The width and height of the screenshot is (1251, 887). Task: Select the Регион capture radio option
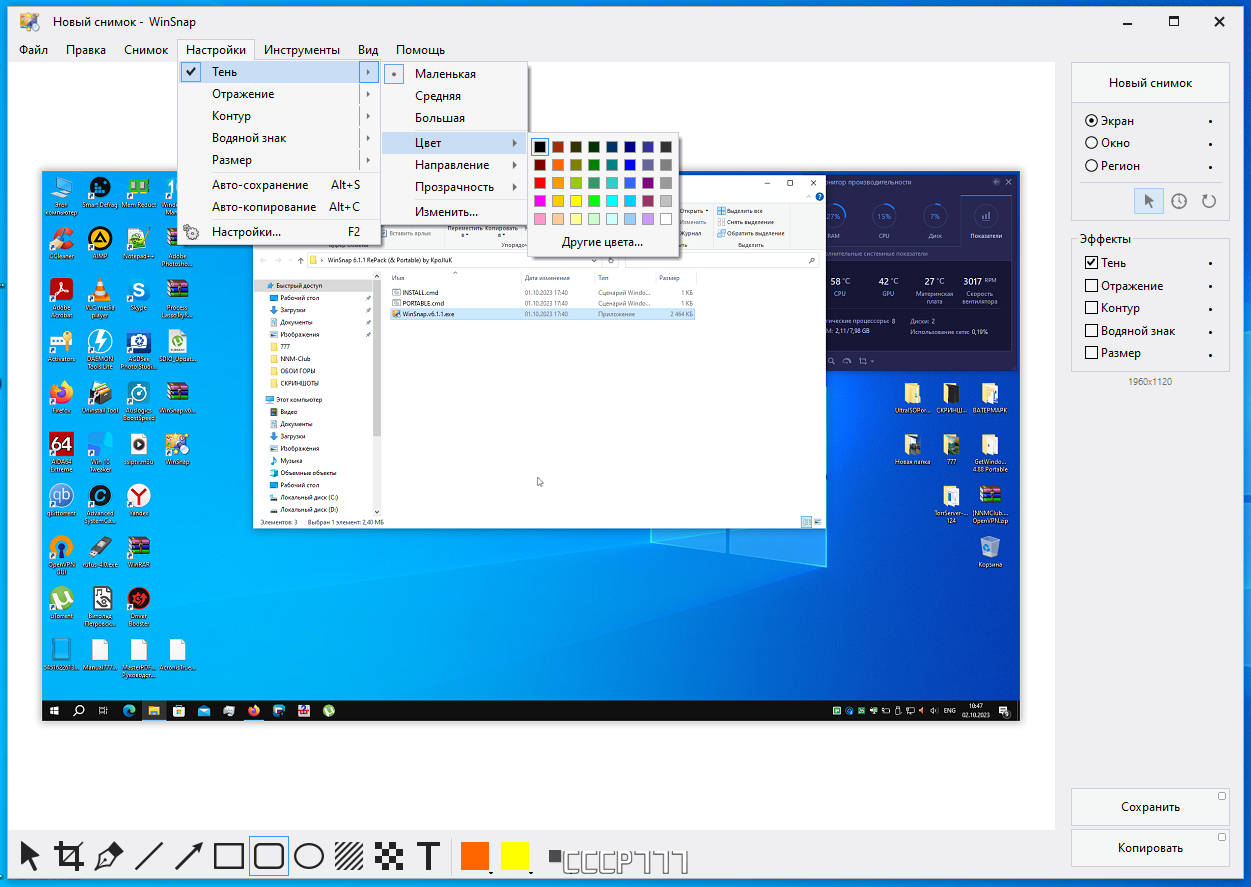[x=1113, y=166]
